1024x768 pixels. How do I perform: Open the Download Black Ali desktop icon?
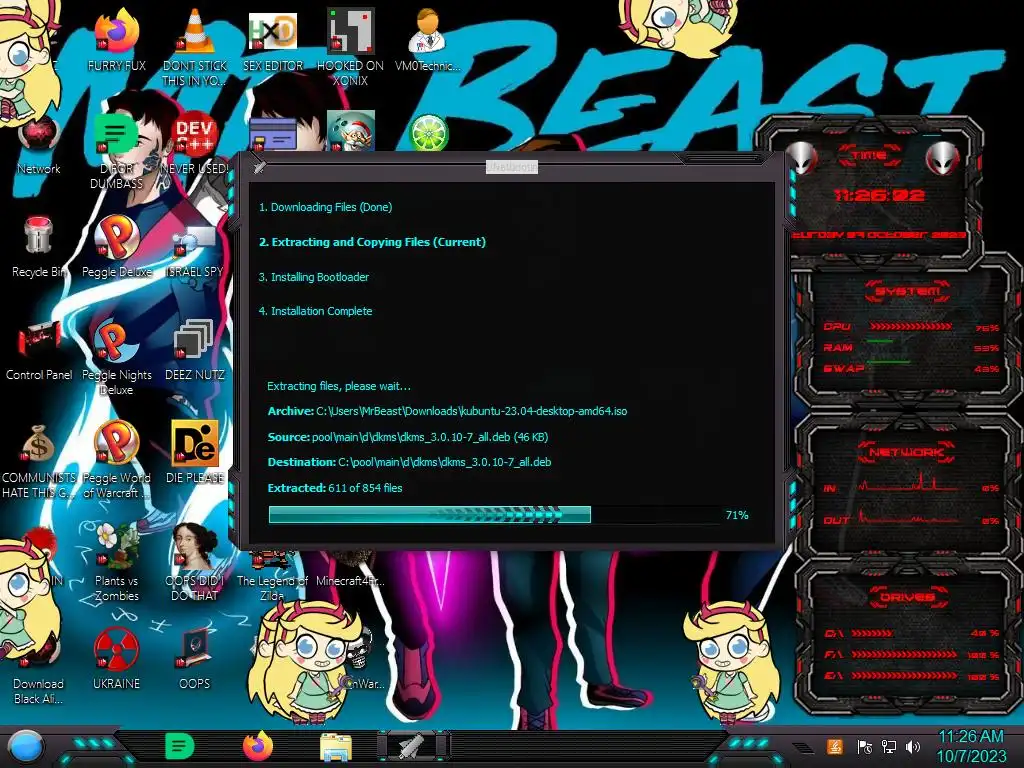pyautogui.click(x=39, y=666)
